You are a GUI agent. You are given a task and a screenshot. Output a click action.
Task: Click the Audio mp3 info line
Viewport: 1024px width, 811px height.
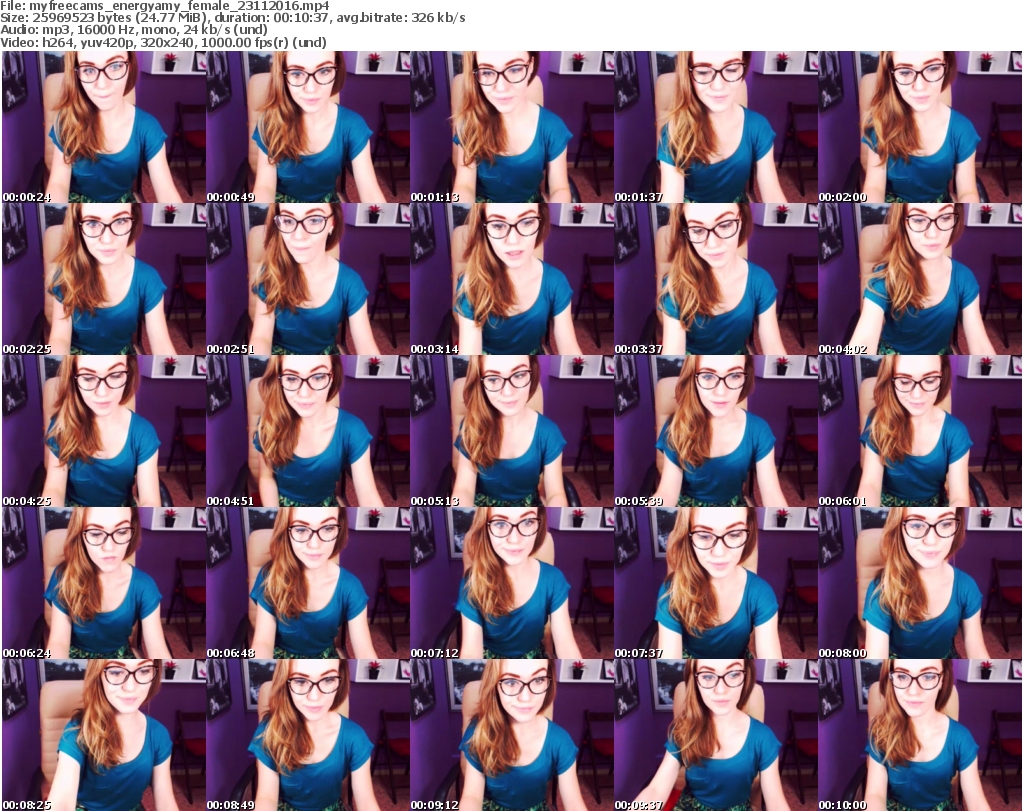pyautogui.click(x=134, y=30)
